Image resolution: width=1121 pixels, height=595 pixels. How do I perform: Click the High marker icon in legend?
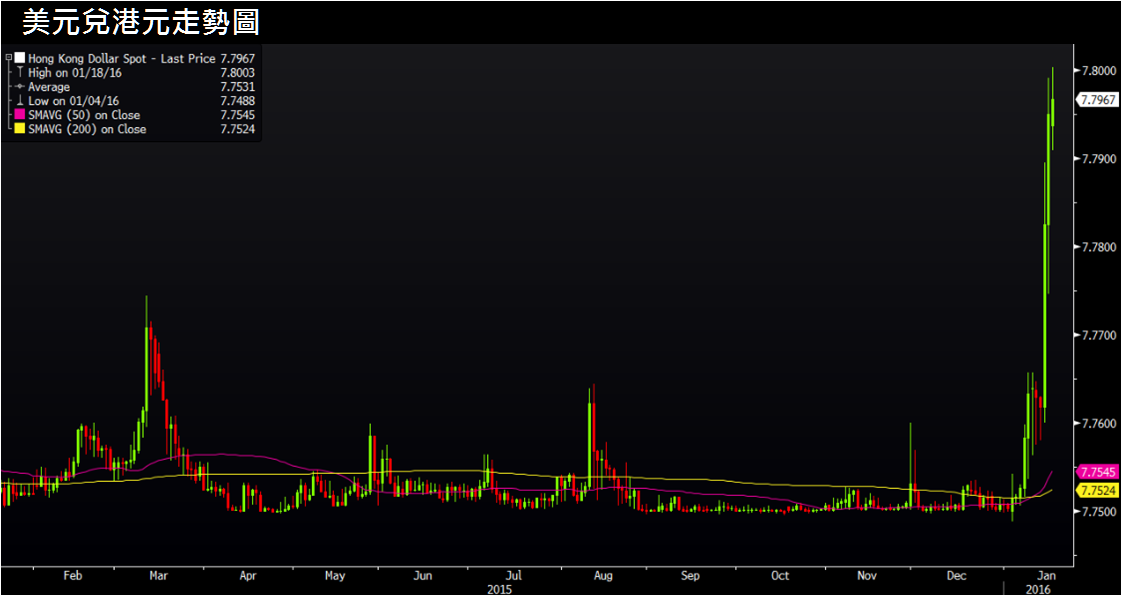19,72
